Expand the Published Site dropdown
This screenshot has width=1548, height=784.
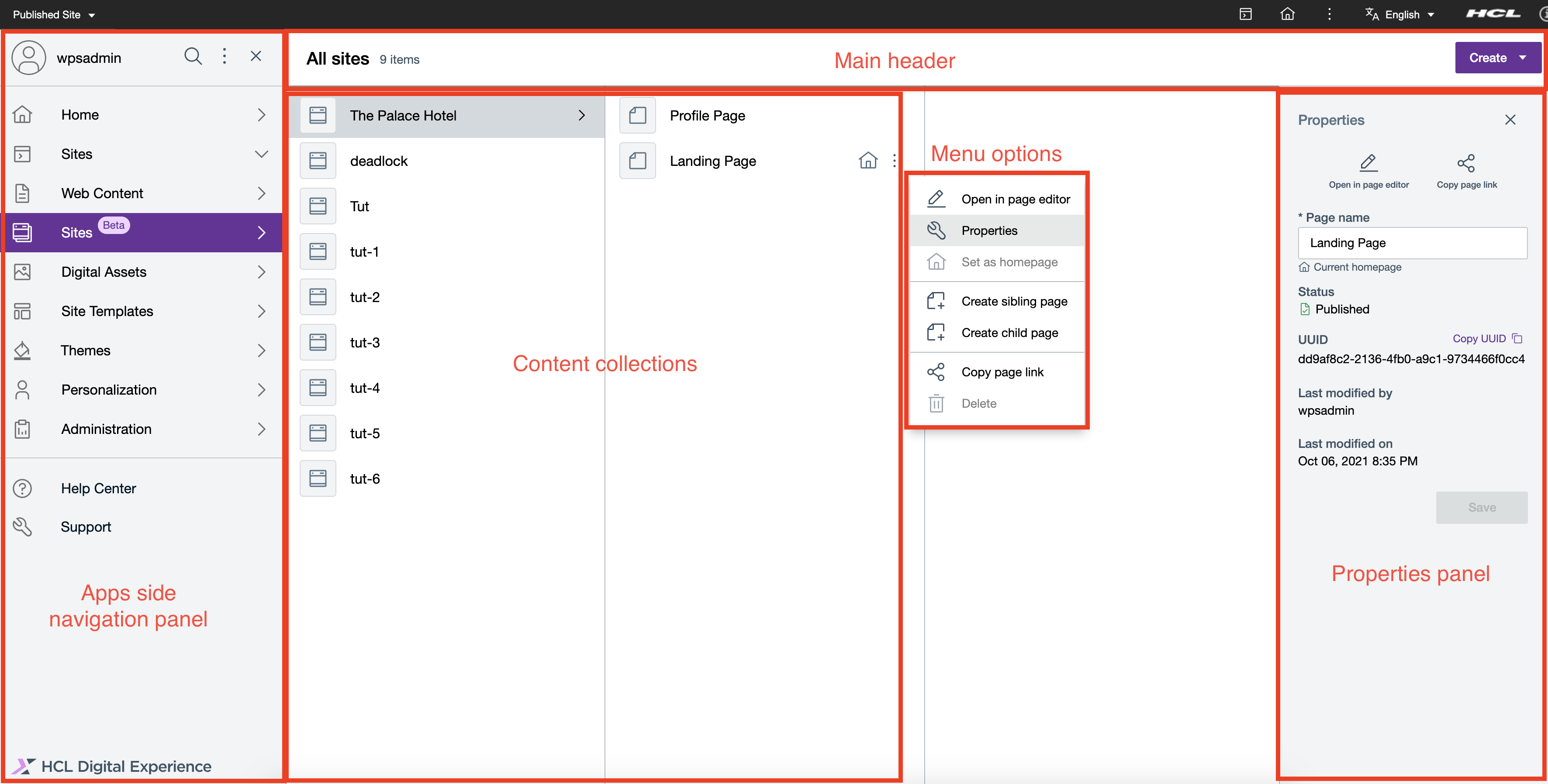(x=53, y=14)
